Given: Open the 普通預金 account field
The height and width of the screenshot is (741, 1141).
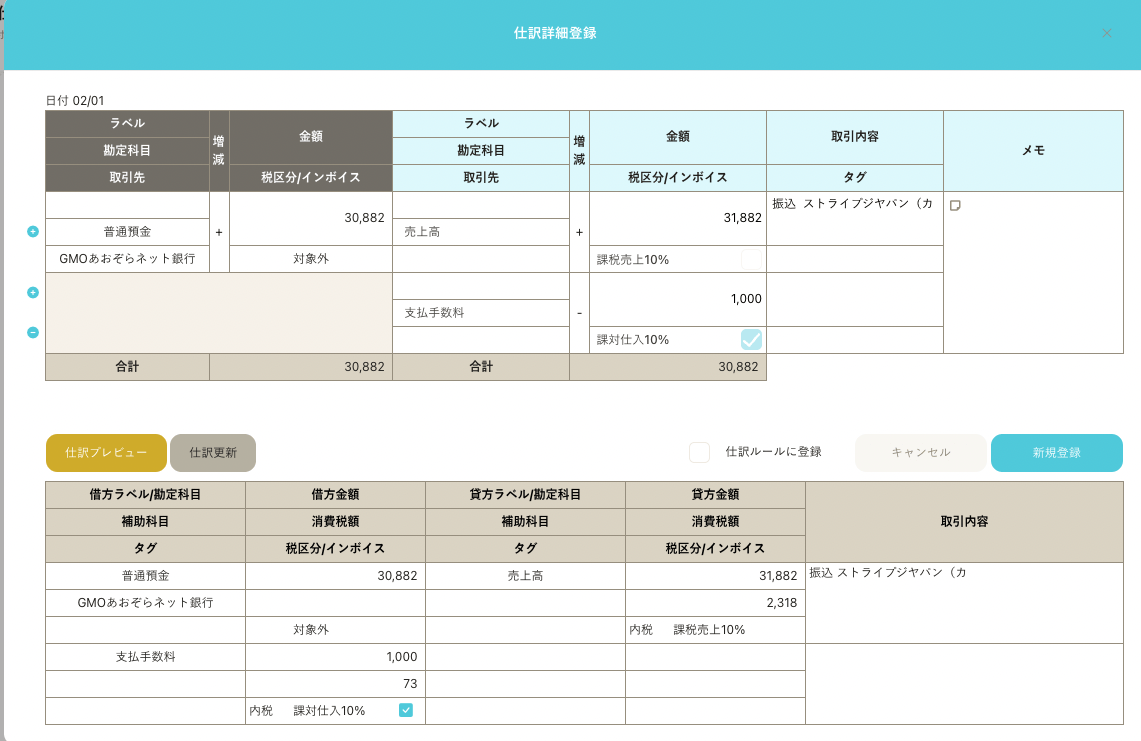Looking at the screenshot, I should 127,231.
